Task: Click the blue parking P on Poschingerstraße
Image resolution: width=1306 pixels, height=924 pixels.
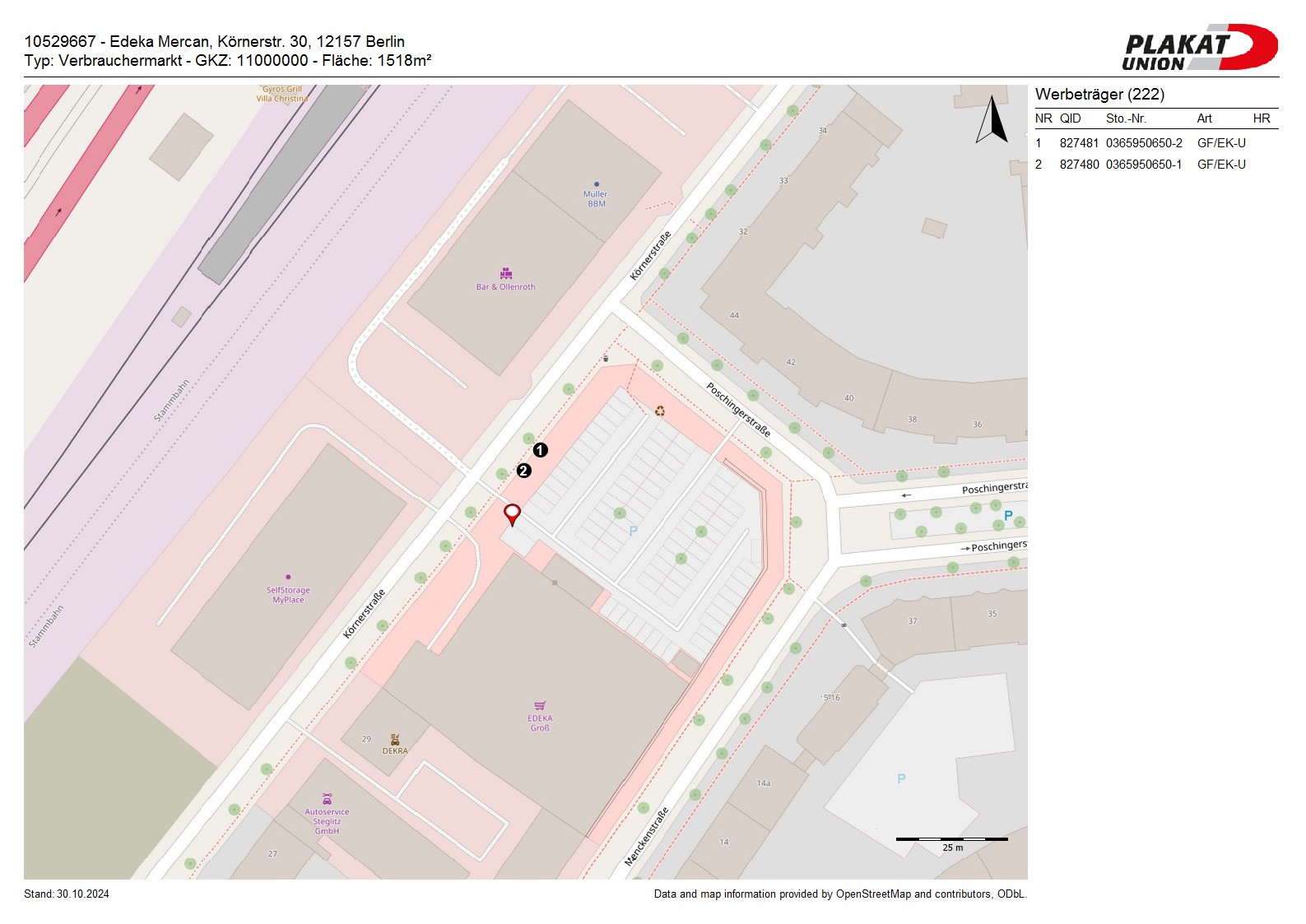Action: click(1008, 516)
